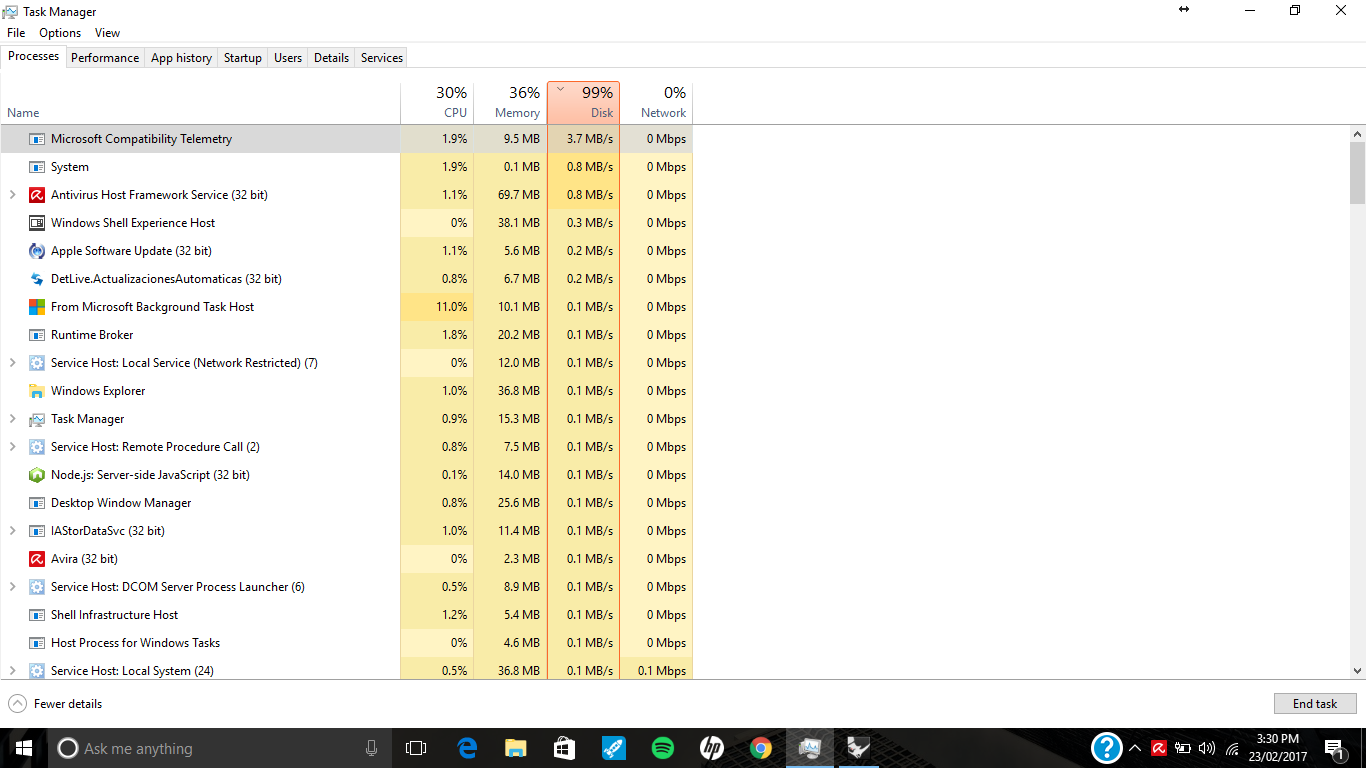The image size is (1366, 768).
Task: Click the 11.0% CPU value cell
Action: [x=437, y=307]
